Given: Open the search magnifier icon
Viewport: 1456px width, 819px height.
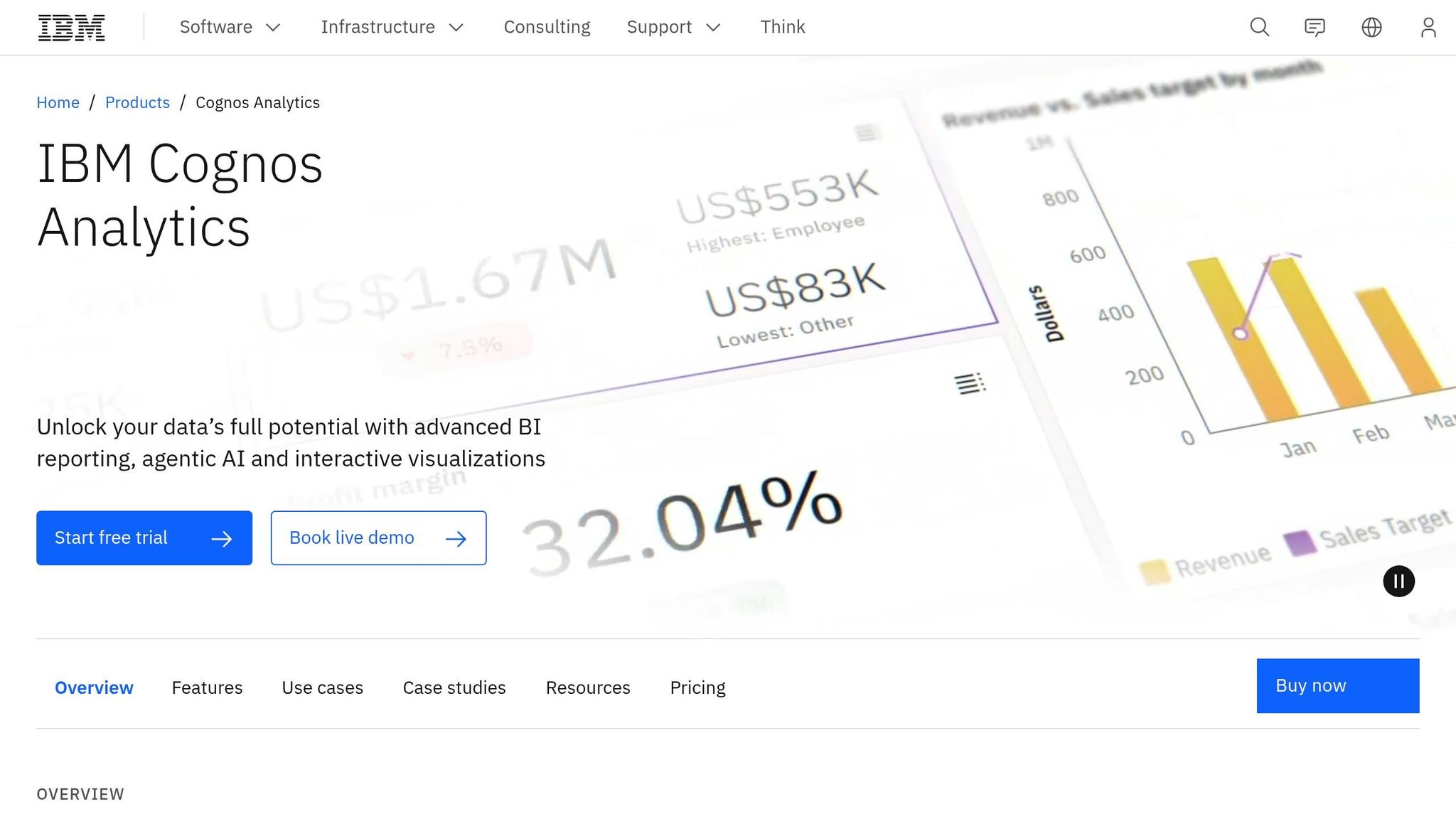Looking at the screenshot, I should [x=1259, y=27].
